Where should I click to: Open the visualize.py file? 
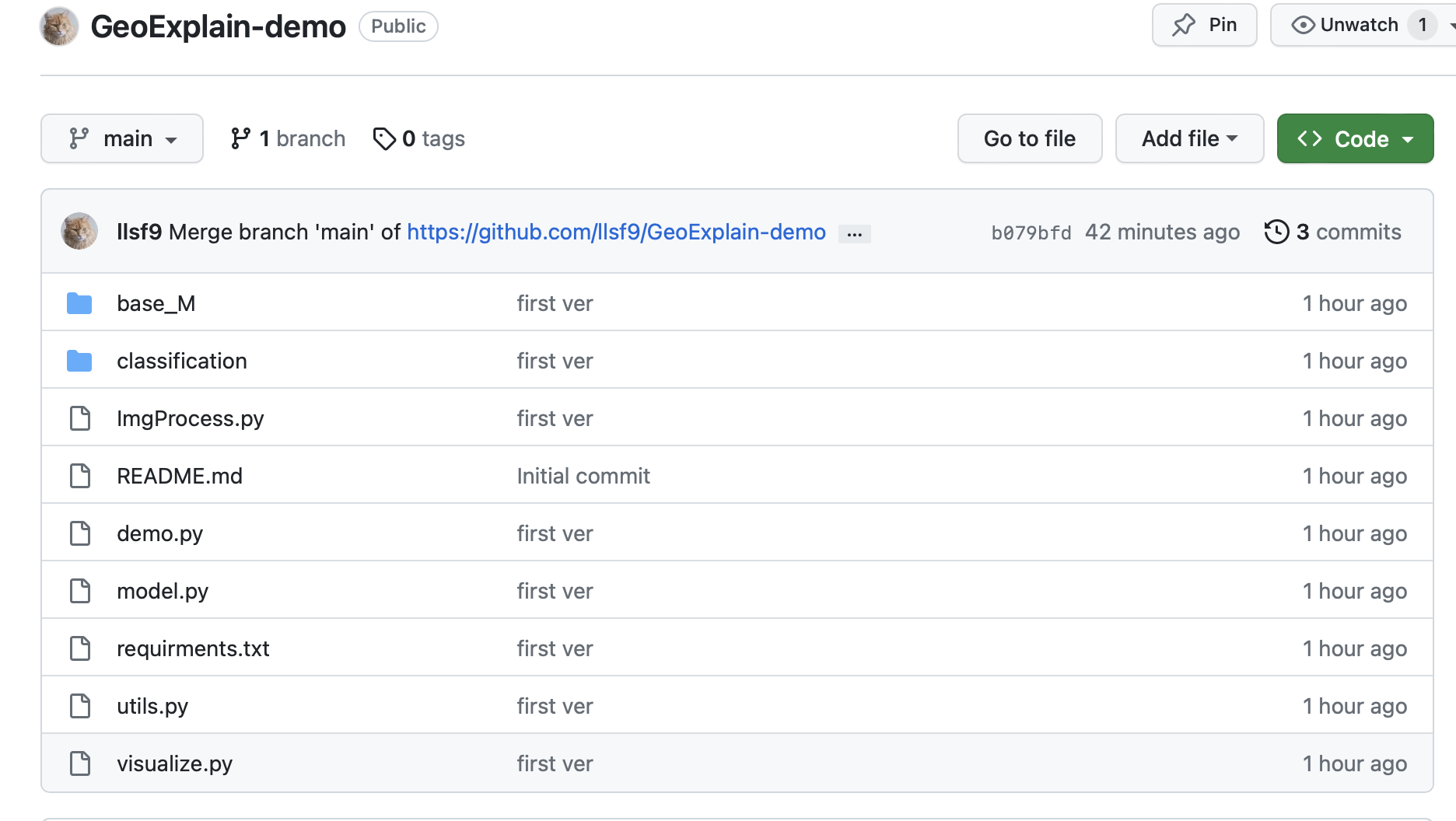point(174,763)
